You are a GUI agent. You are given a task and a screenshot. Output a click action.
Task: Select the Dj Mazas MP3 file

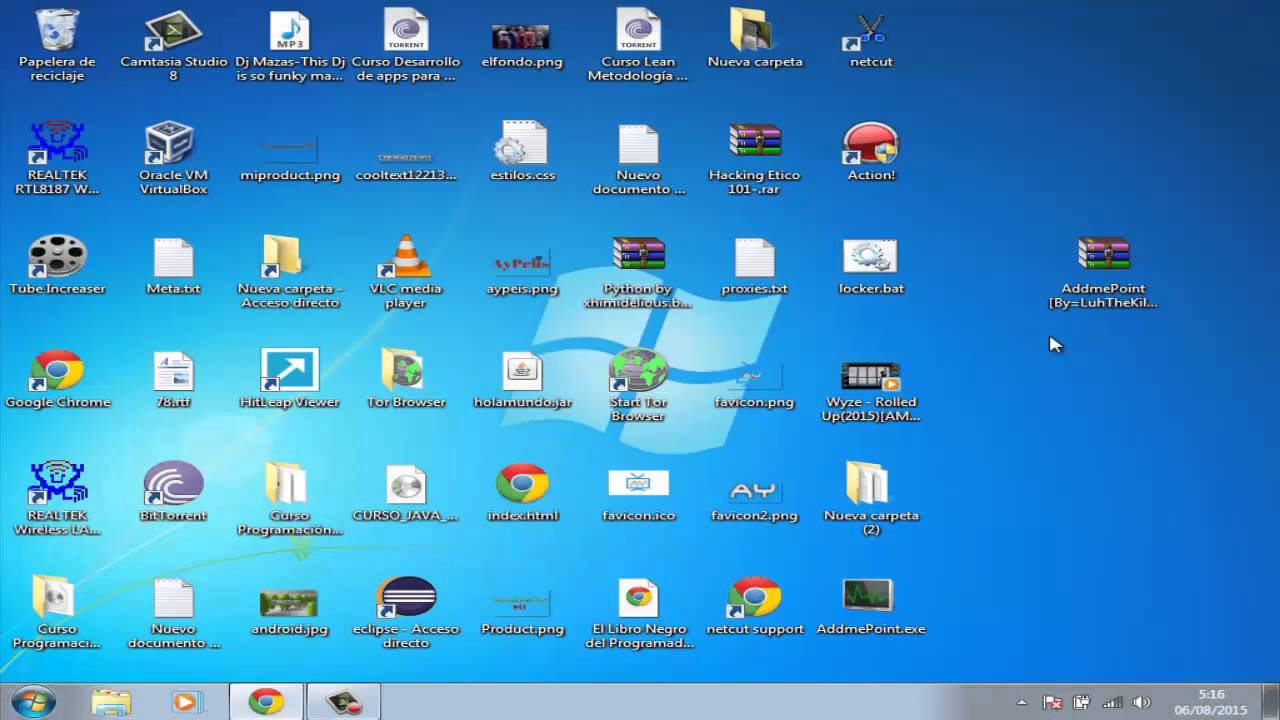289,31
